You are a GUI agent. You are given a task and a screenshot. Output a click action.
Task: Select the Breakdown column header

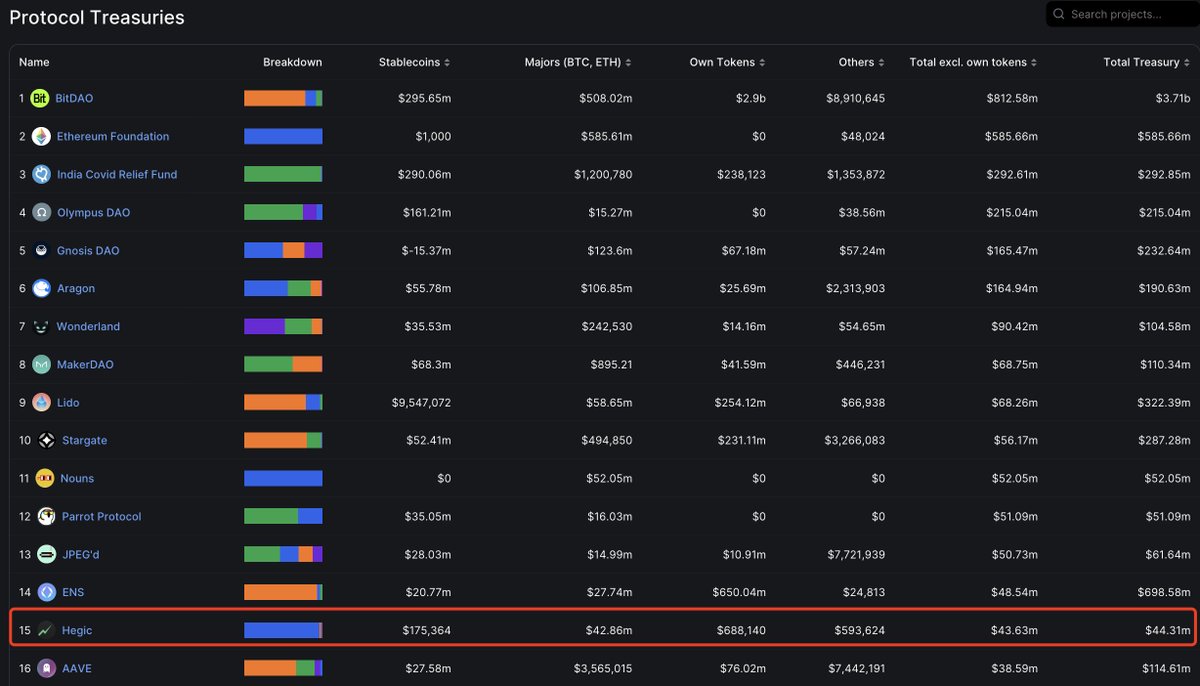(x=292, y=61)
